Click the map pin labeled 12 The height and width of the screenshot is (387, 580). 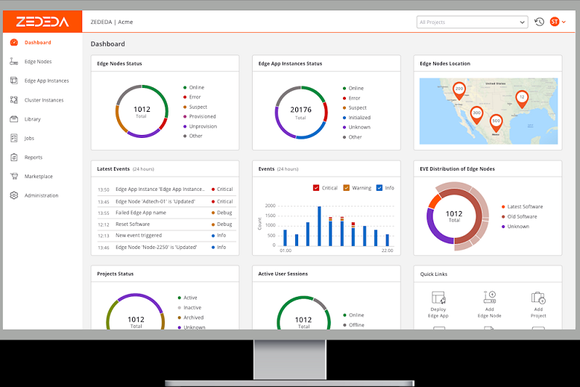pyautogui.click(x=522, y=99)
